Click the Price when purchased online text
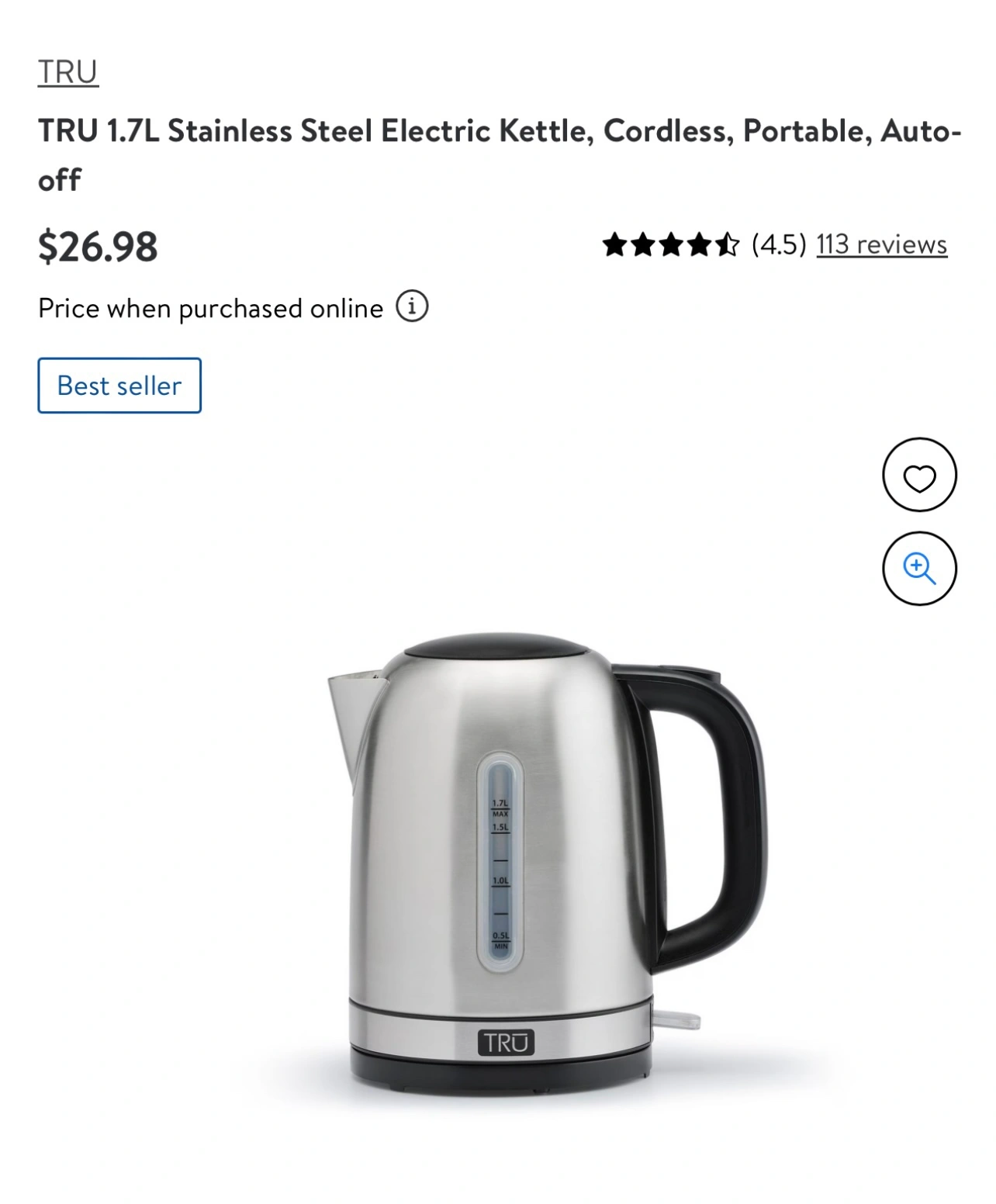 (211, 308)
